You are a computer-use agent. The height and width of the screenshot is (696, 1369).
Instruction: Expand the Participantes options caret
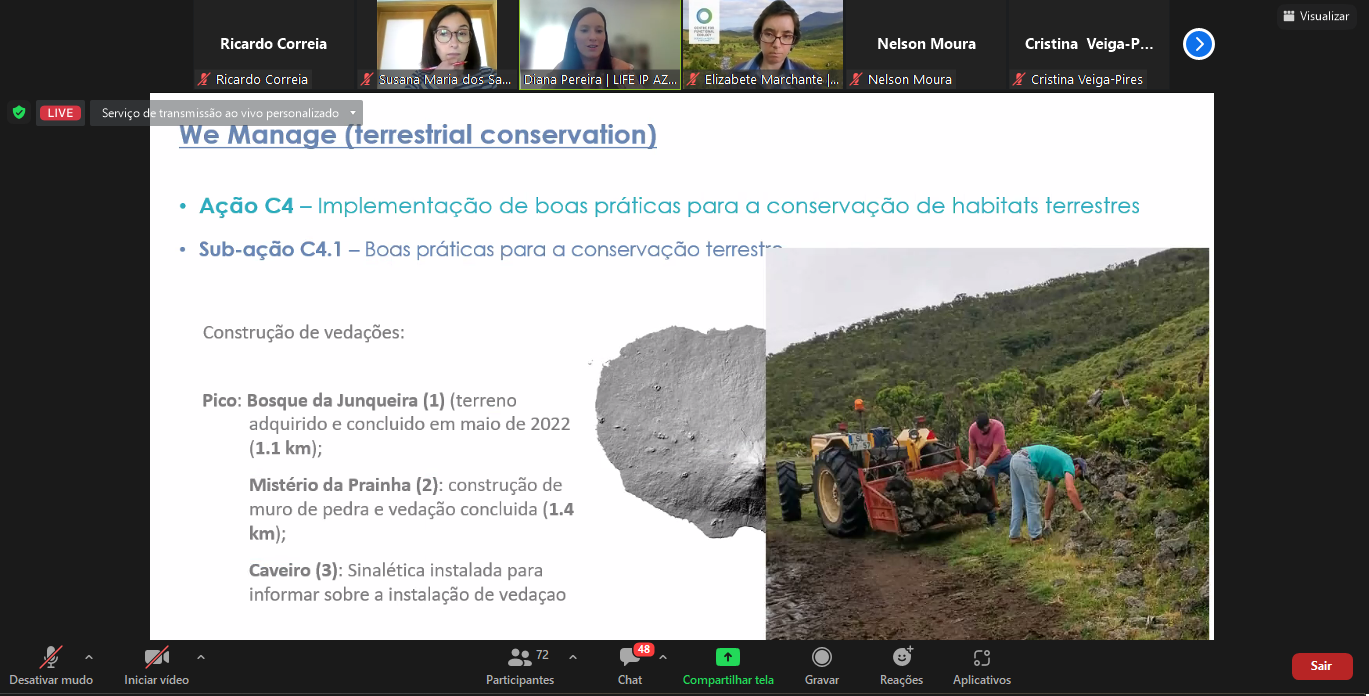pos(573,657)
